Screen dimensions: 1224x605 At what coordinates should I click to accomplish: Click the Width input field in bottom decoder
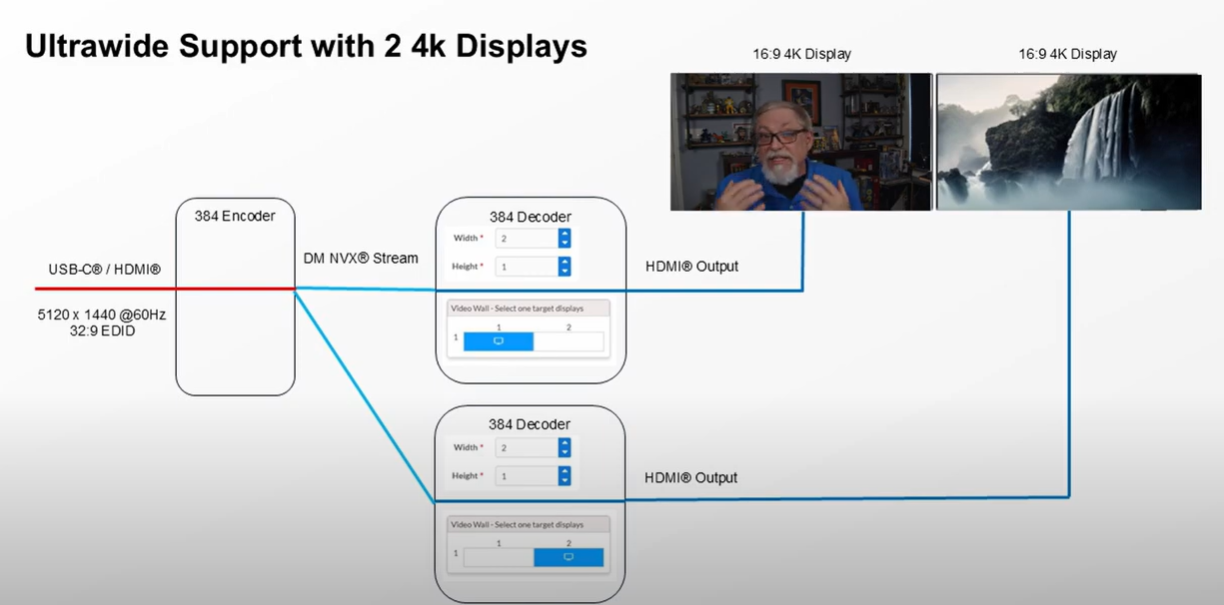pos(526,448)
